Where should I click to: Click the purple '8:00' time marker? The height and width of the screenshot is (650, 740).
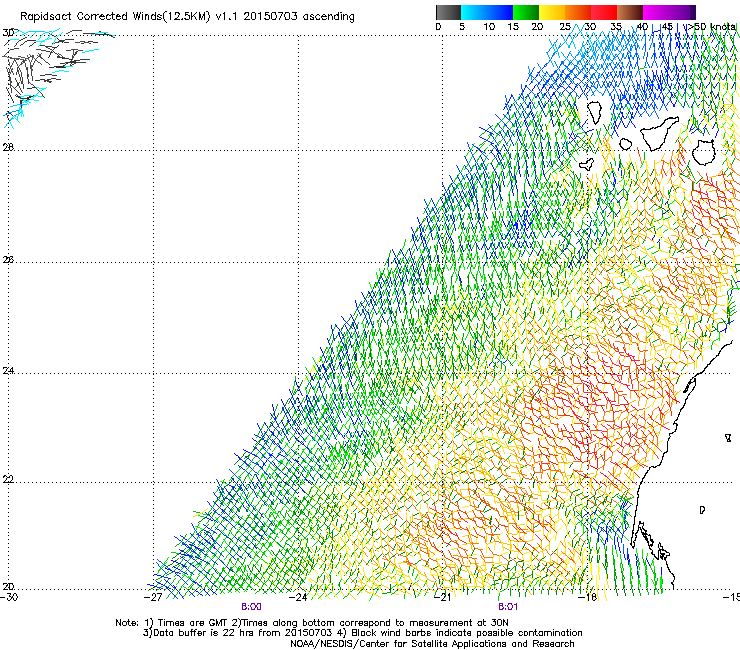click(x=251, y=607)
